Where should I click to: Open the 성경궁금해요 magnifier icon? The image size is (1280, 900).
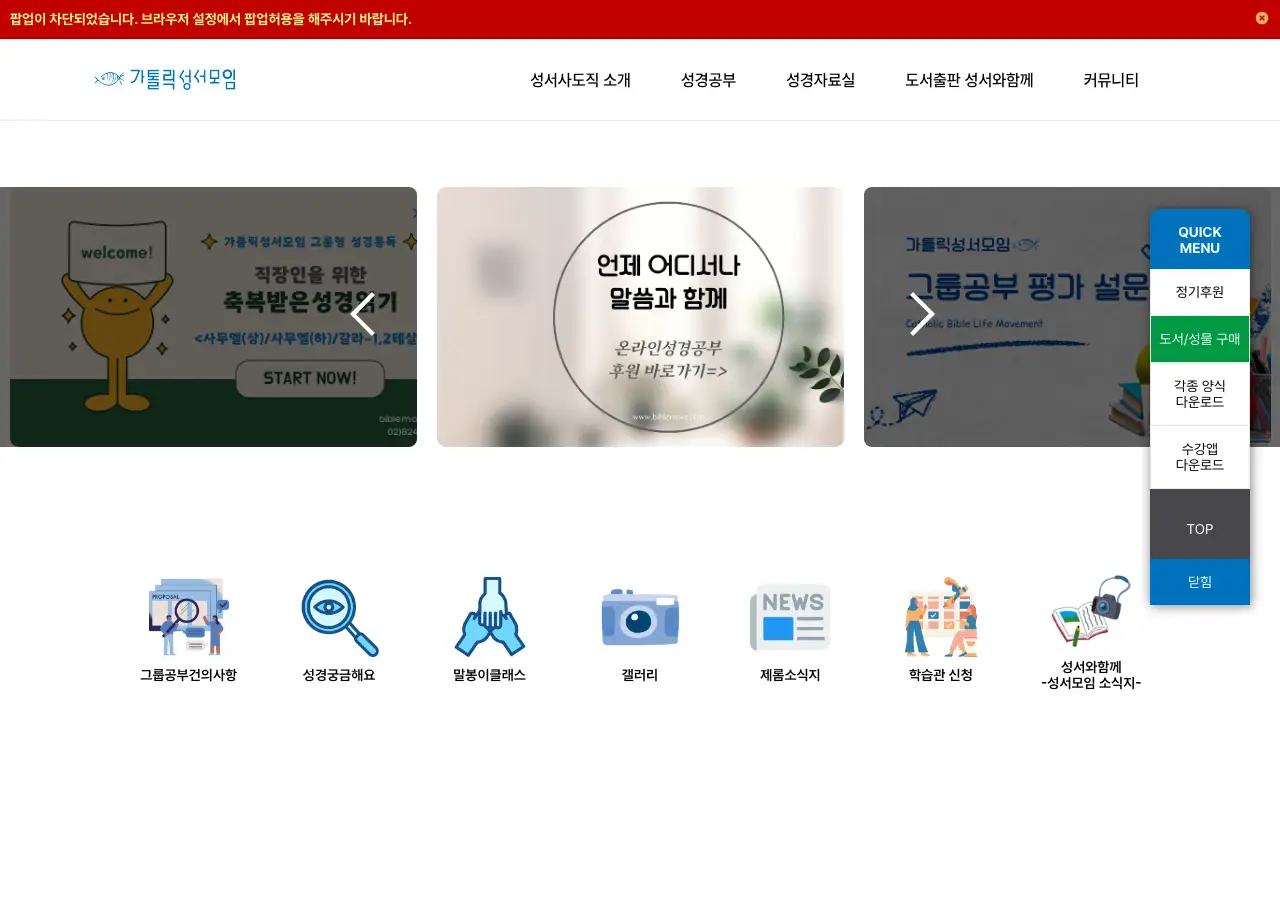click(x=339, y=617)
